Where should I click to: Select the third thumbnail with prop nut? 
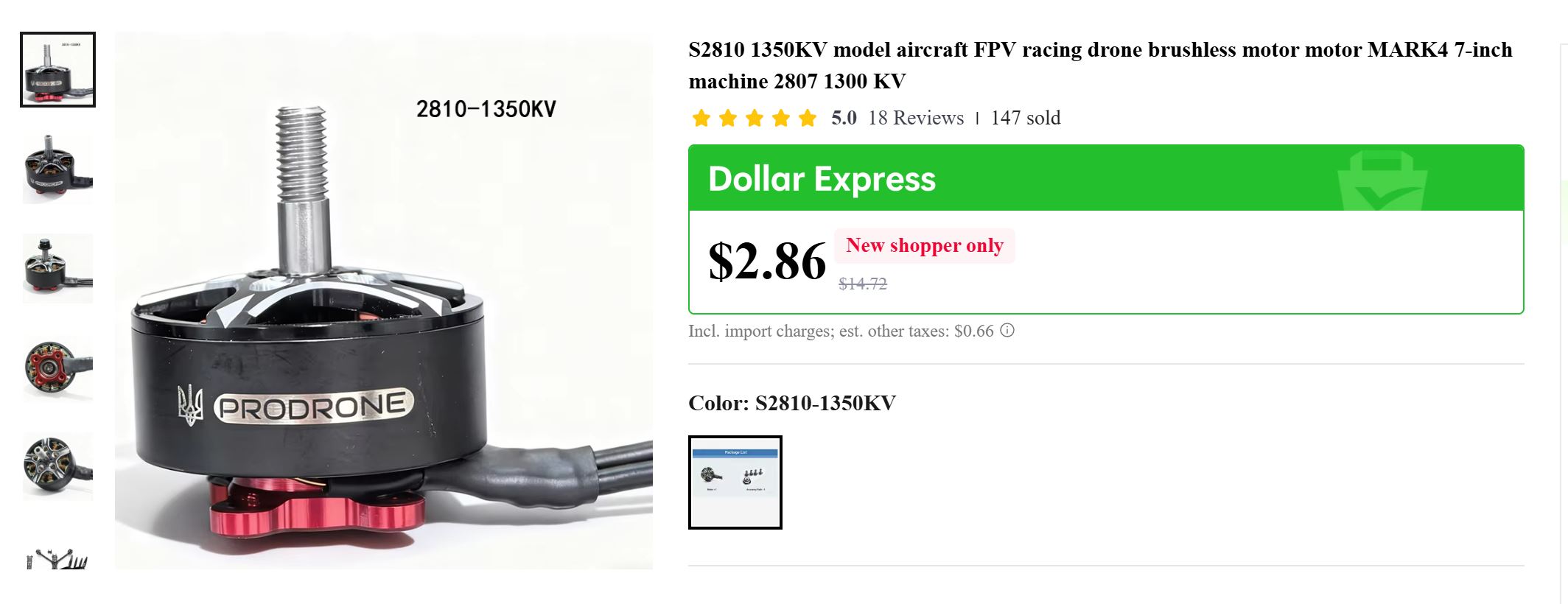[x=57, y=268]
